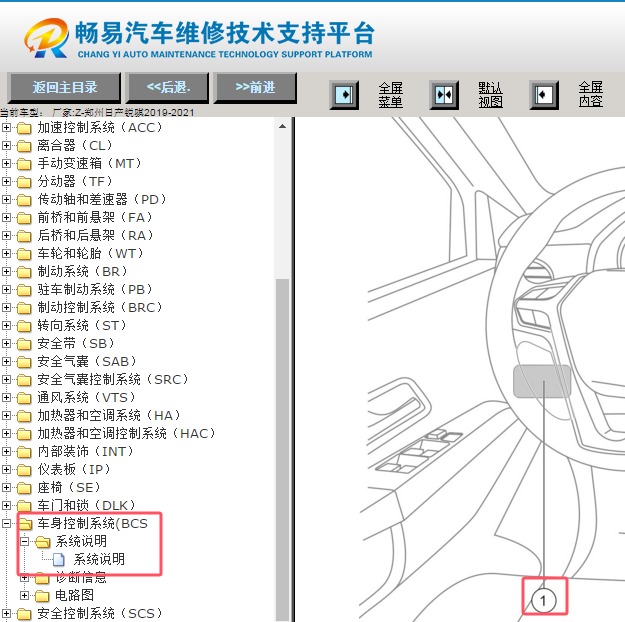Expand the 安全带（SB）node
625x622 pixels.
tap(6, 343)
